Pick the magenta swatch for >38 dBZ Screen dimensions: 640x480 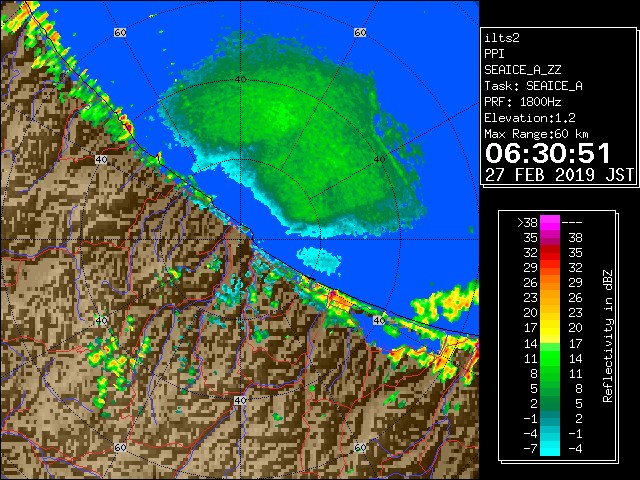pyautogui.click(x=550, y=223)
